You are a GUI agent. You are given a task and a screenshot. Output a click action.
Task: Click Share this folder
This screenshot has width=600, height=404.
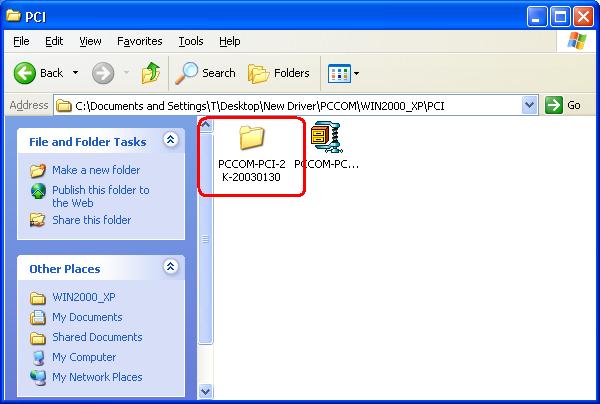[x=91, y=220]
